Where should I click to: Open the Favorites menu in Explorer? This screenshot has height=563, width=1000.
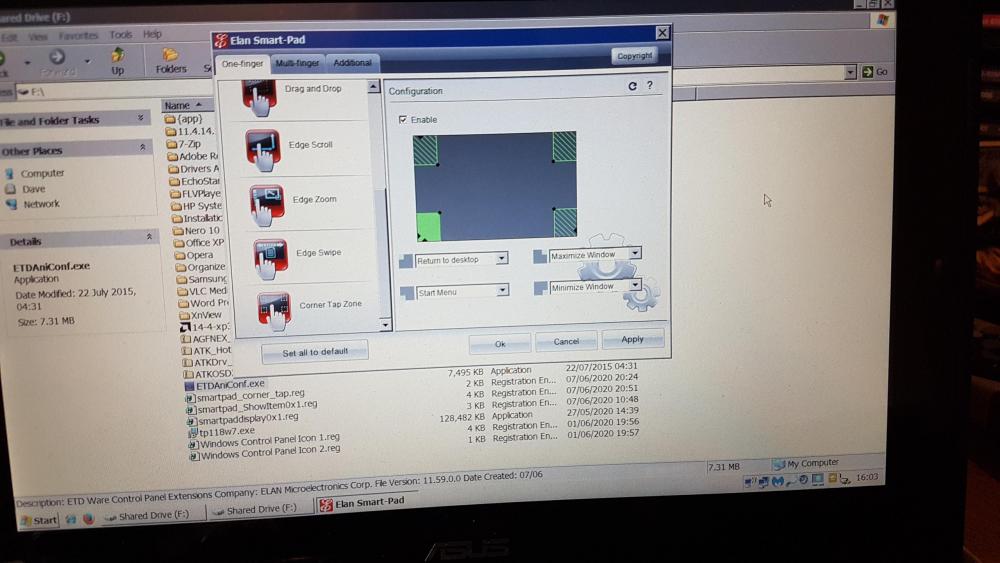(78, 36)
